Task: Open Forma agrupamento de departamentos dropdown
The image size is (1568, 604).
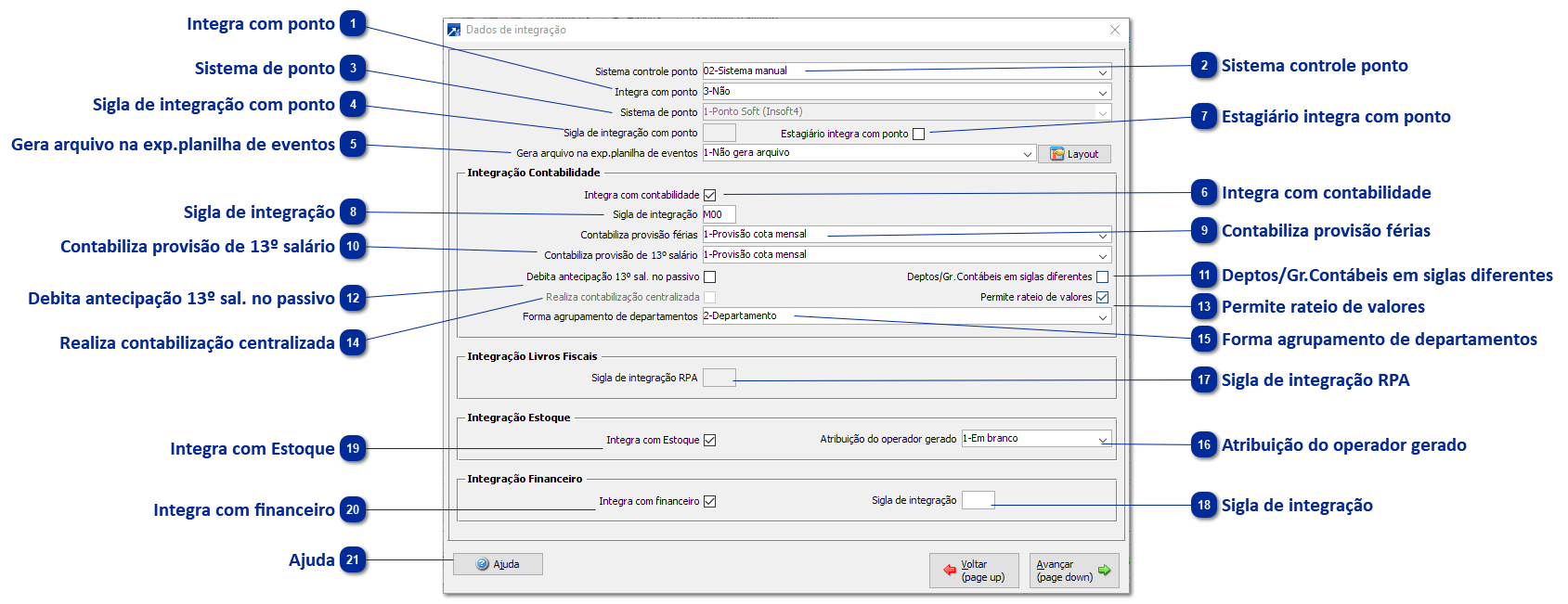Action: (x=1103, y=317)
